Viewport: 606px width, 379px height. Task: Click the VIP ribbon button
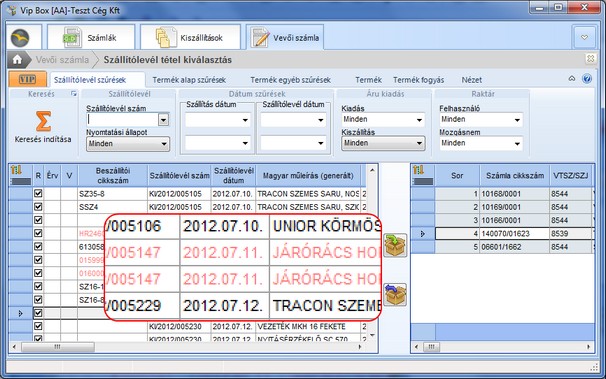(27, 79)
